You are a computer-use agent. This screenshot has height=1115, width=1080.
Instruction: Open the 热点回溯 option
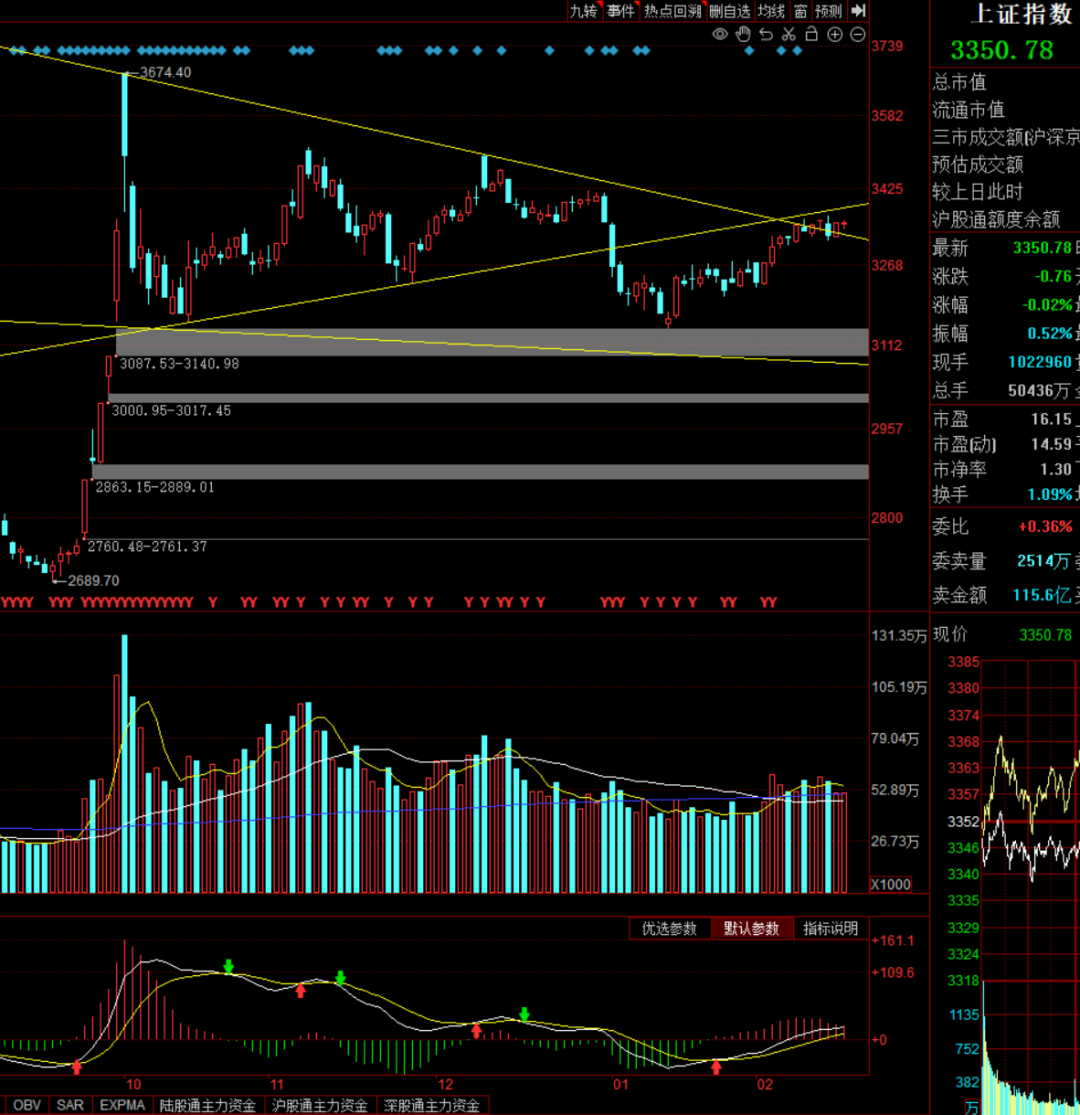click(x=673, y=11)
